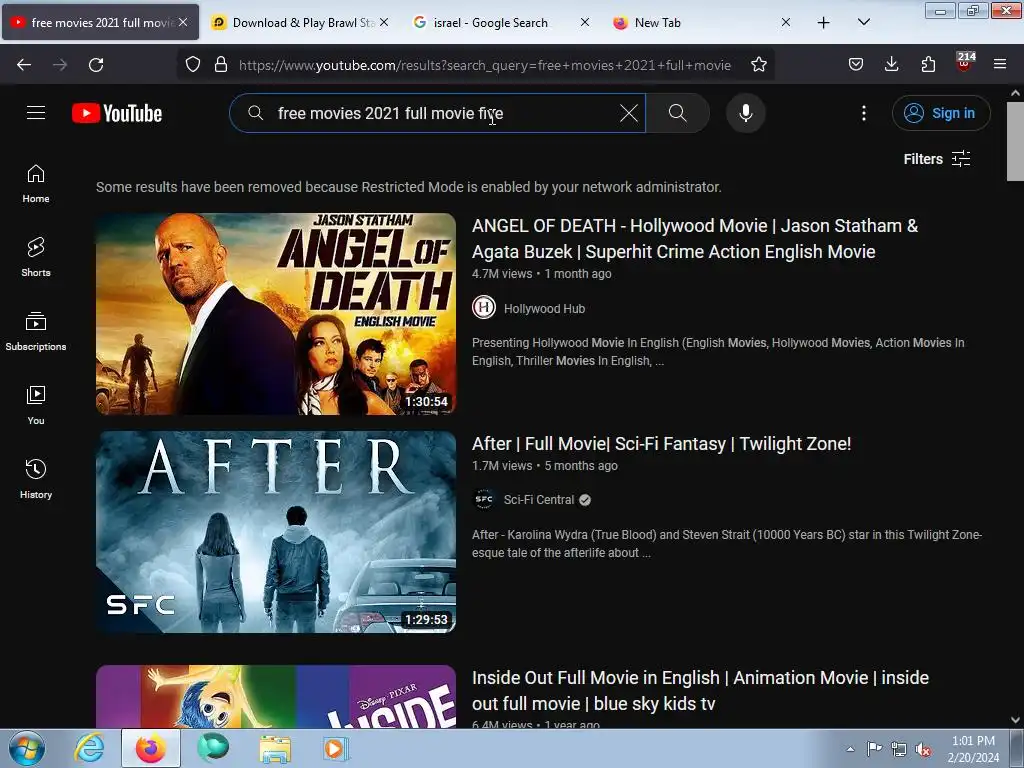This screenshot has height=768, width=1024.
Task: Go to Home in sidebar
Action: pos(36,184)
